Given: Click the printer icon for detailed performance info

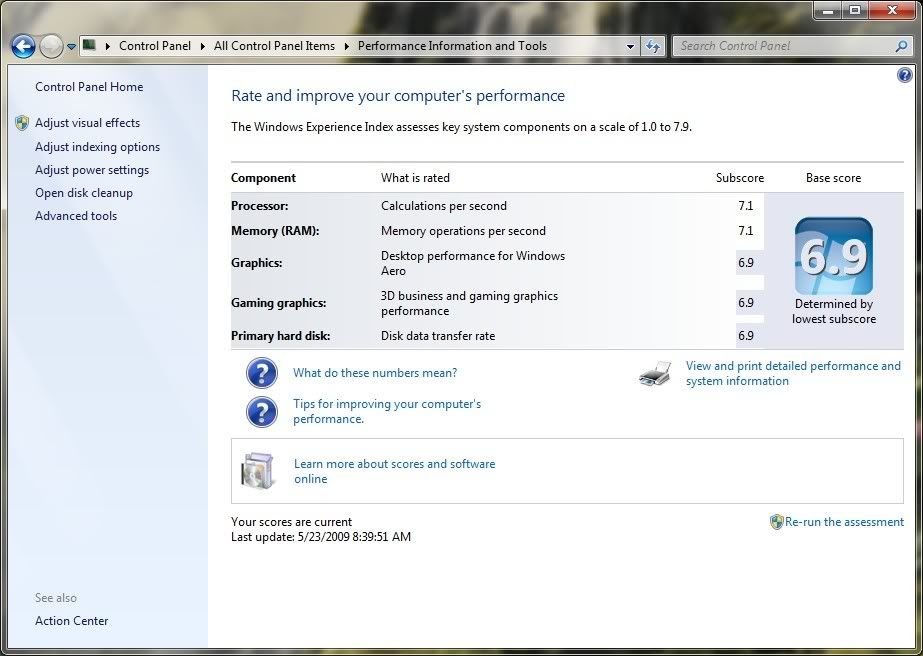Looking at the screenshot, I should click(655, 375).
